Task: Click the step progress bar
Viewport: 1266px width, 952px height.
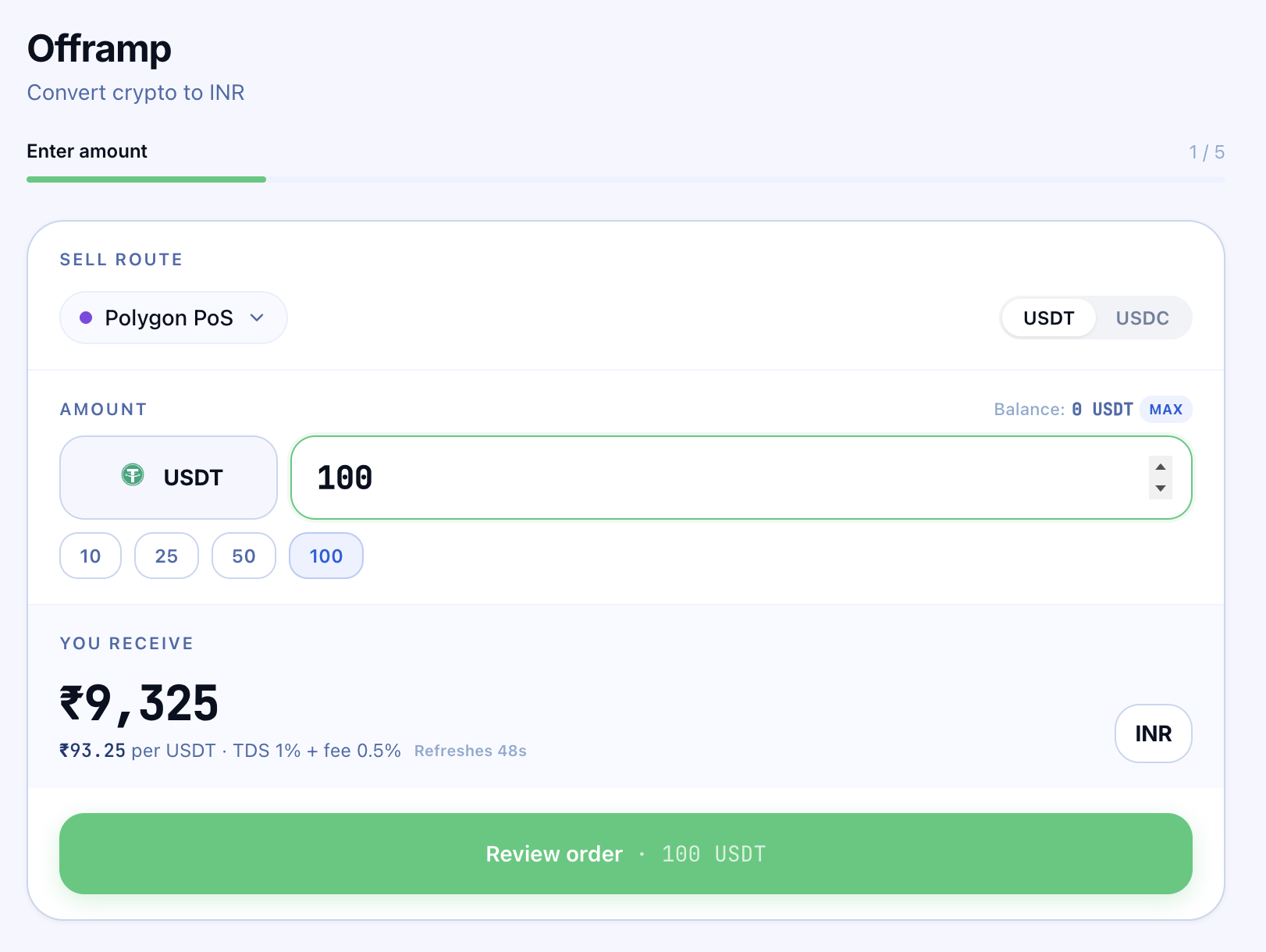Action: 625,179
